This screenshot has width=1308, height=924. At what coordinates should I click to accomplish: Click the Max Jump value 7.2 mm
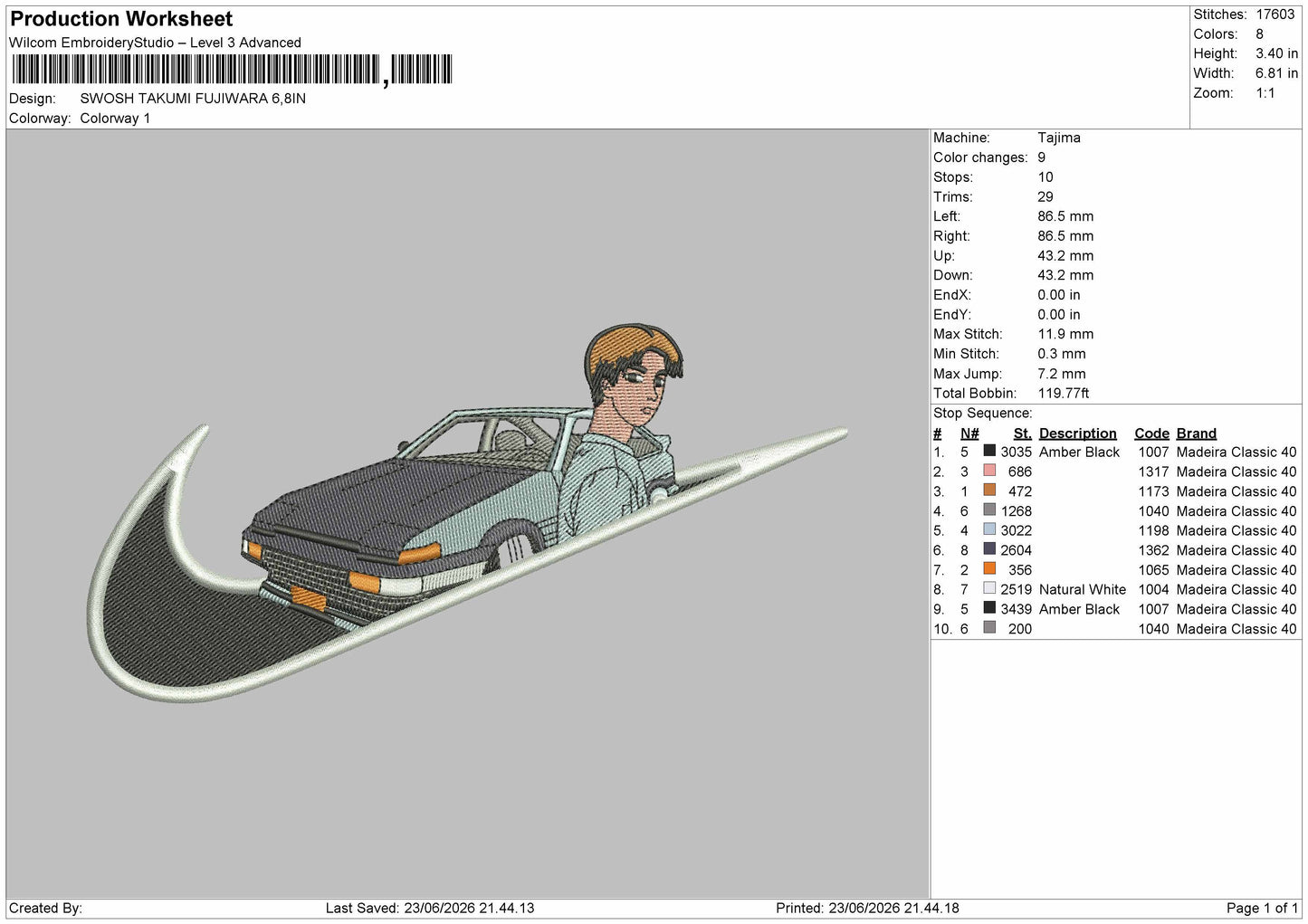coord(1062,374)
